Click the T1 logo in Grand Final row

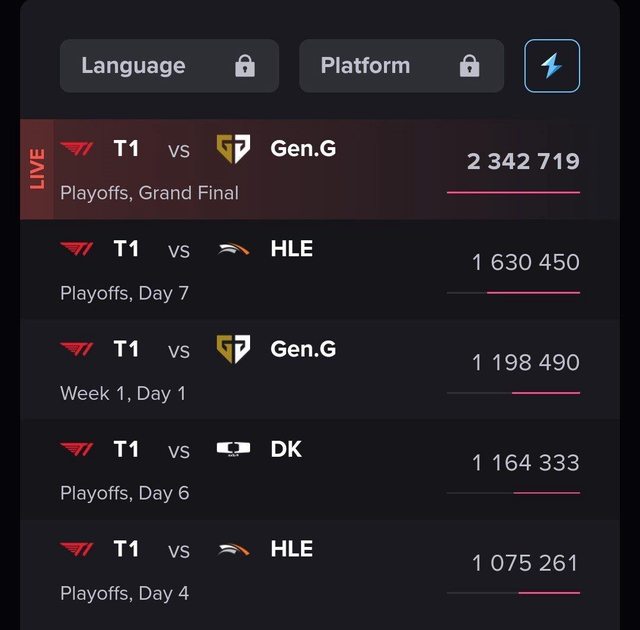77,149
